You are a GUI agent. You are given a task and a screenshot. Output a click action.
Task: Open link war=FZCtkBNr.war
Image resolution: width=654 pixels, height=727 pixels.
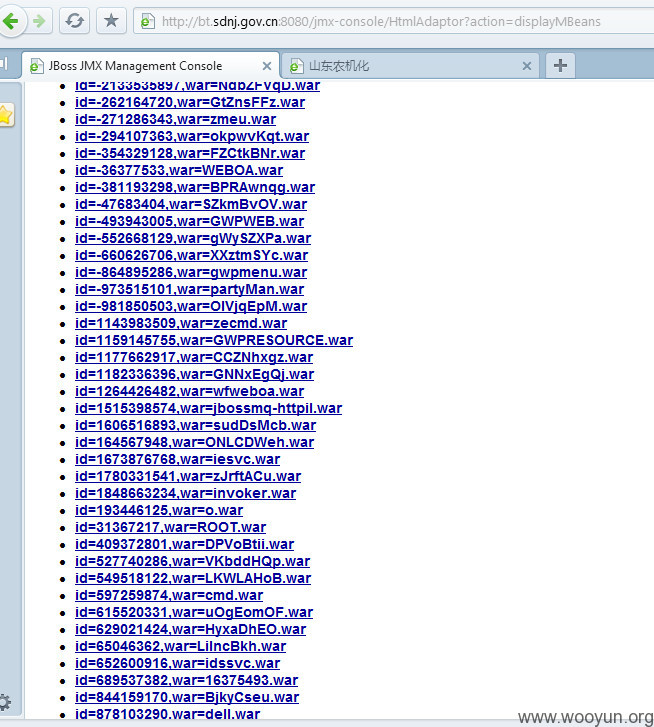(x=190, y=153)
